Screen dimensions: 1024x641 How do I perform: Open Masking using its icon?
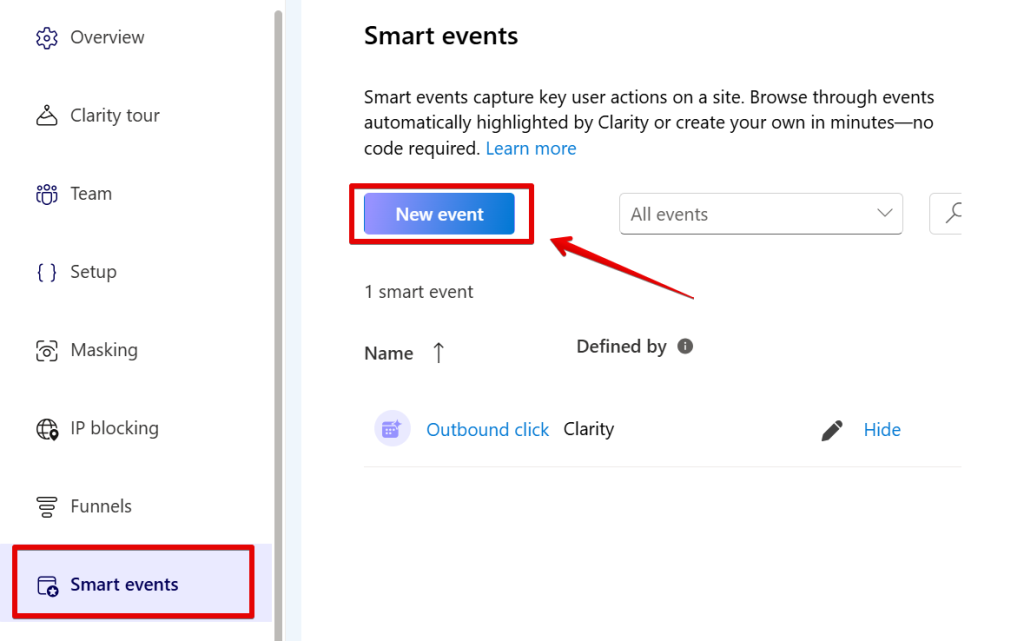[46, 351]
